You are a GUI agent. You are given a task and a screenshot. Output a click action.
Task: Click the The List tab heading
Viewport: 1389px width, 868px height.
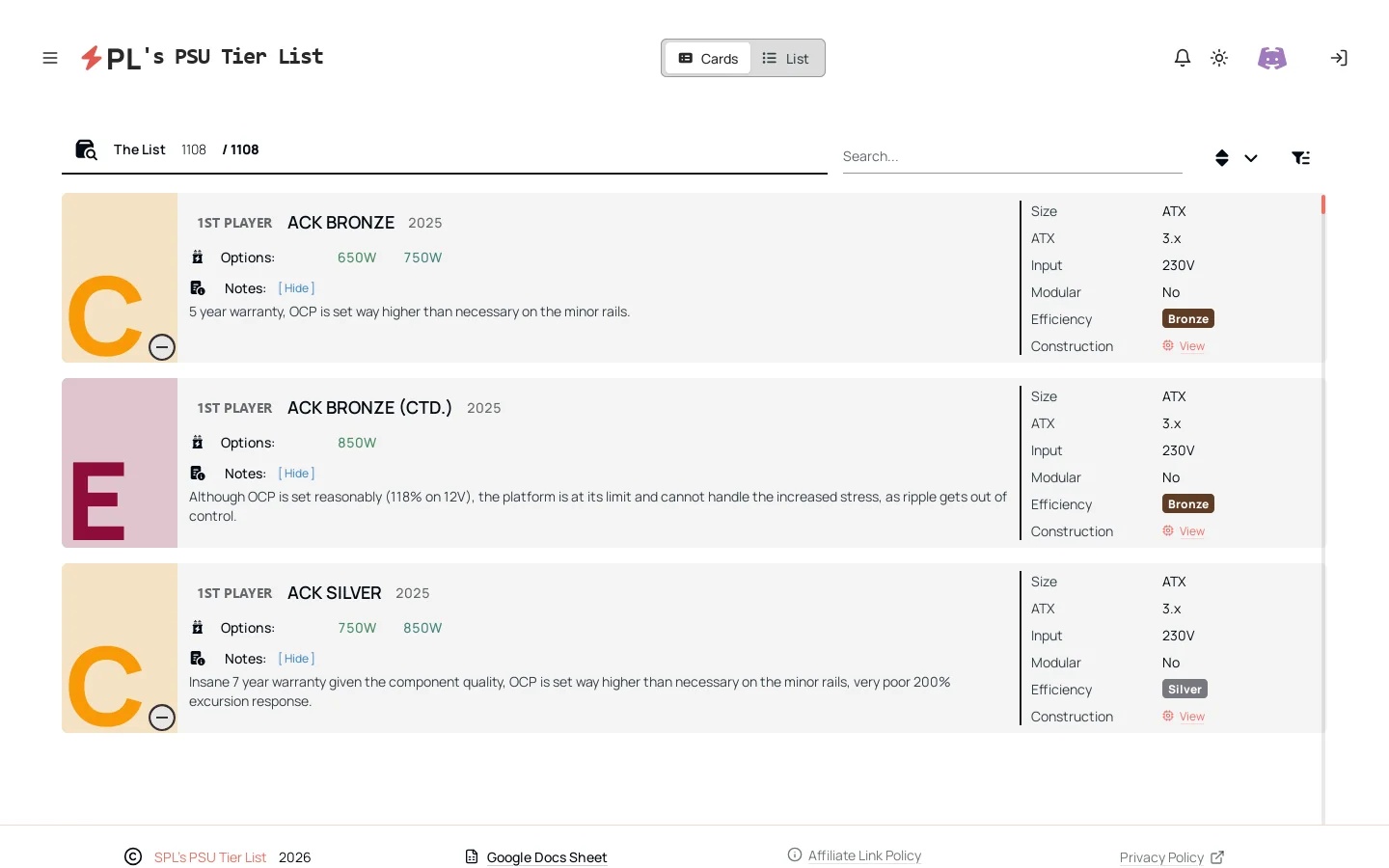(x=140, y=149)
